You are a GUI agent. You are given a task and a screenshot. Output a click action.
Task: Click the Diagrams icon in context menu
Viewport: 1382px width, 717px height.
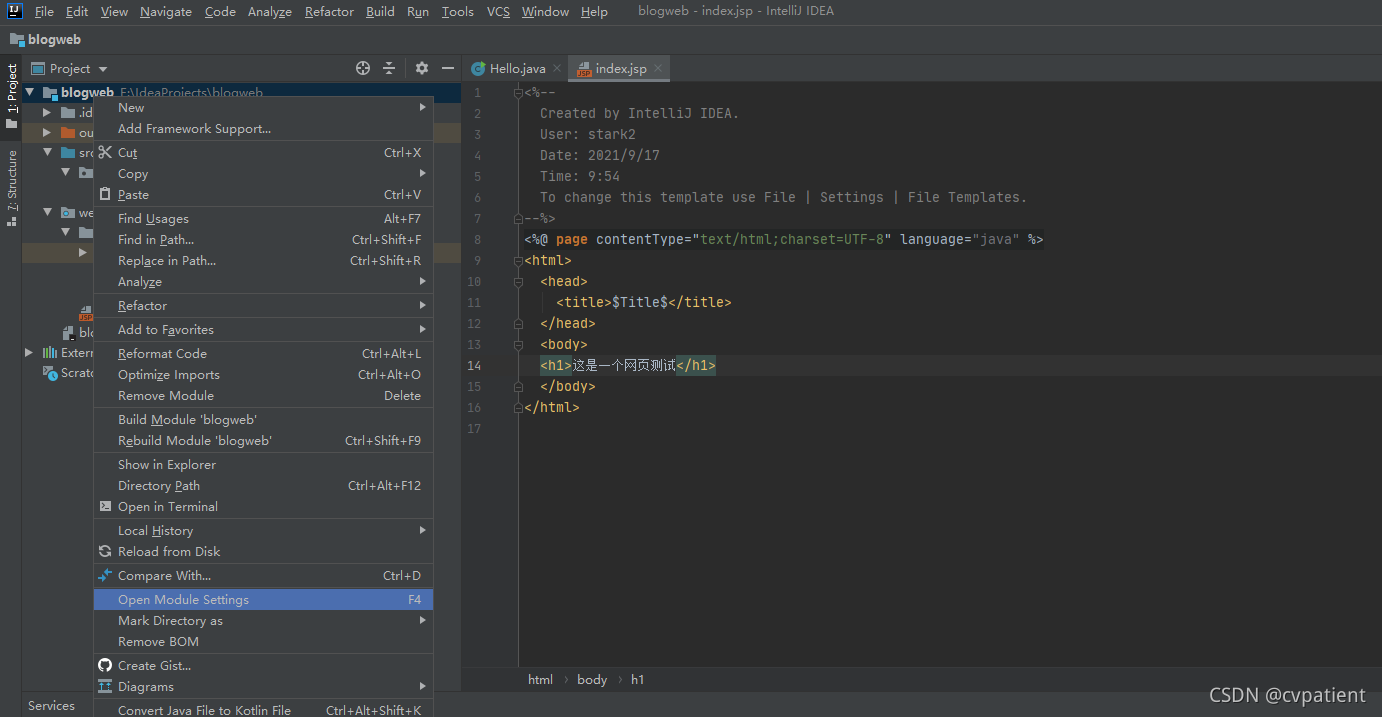(105, 686)
